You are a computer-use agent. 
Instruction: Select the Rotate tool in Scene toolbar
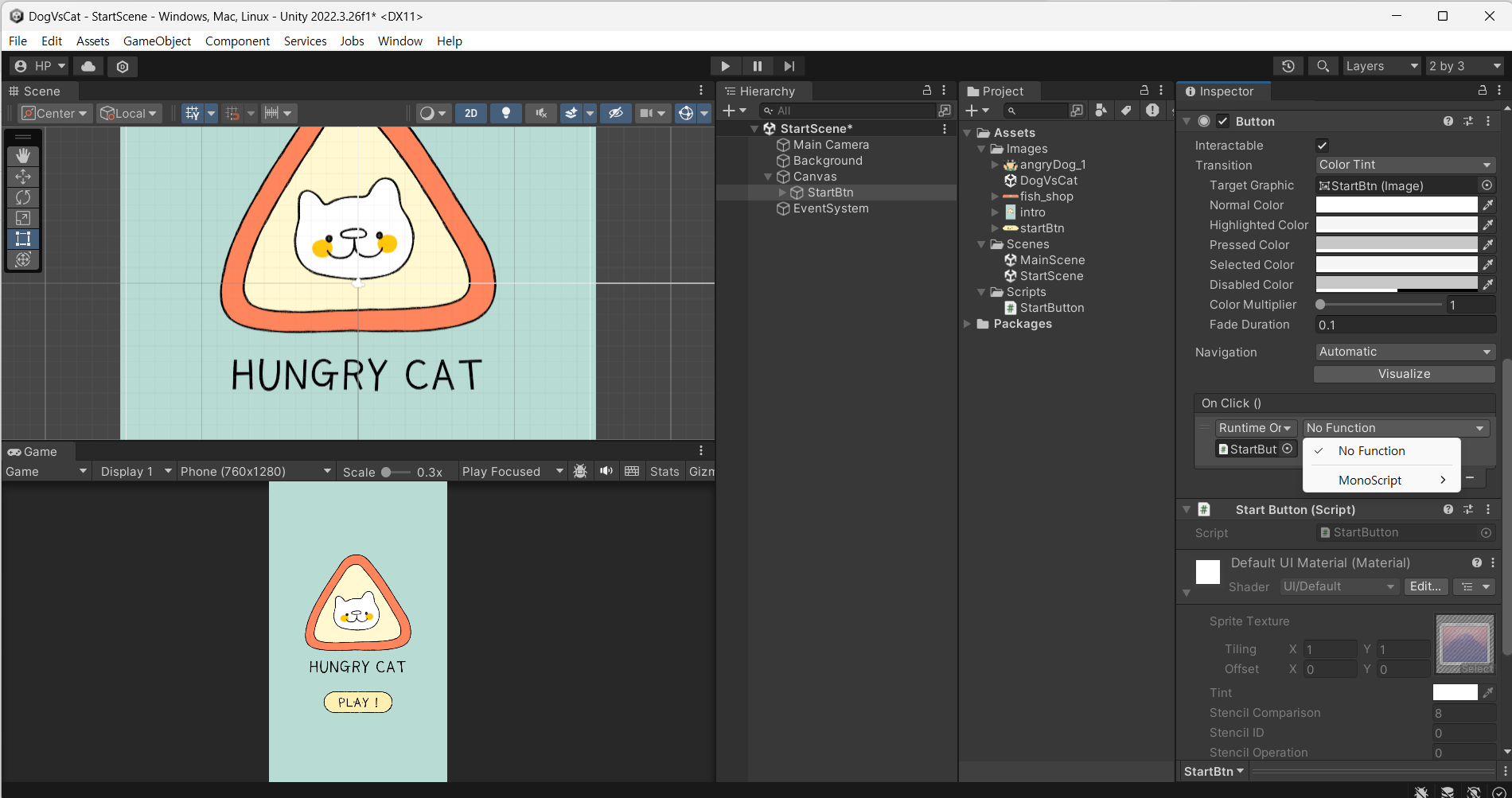(23, 197)
